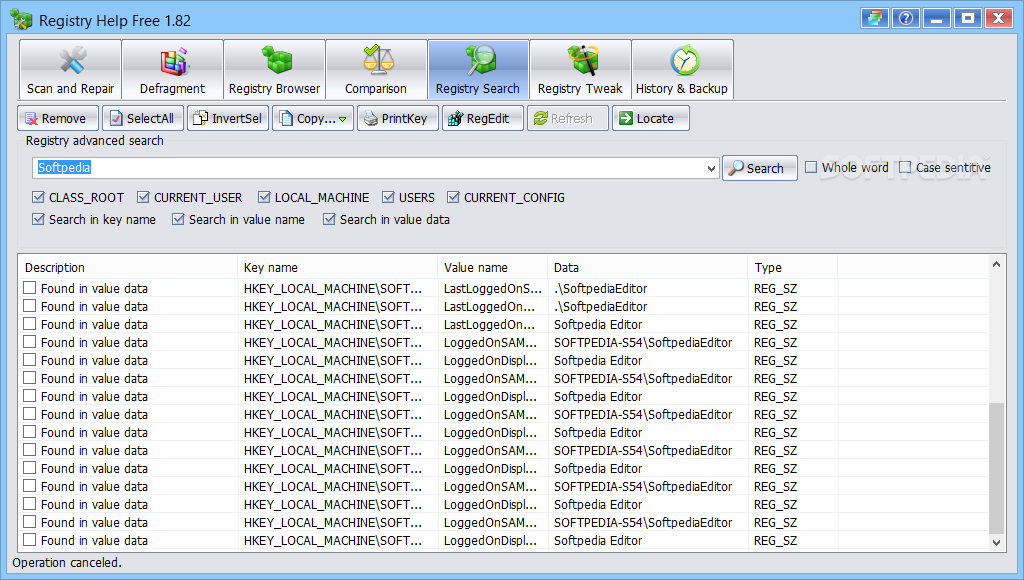The height and width of the screenshot is (580, 1024).
Task: Start the search with the Search button
Action: tap(760, 168)
